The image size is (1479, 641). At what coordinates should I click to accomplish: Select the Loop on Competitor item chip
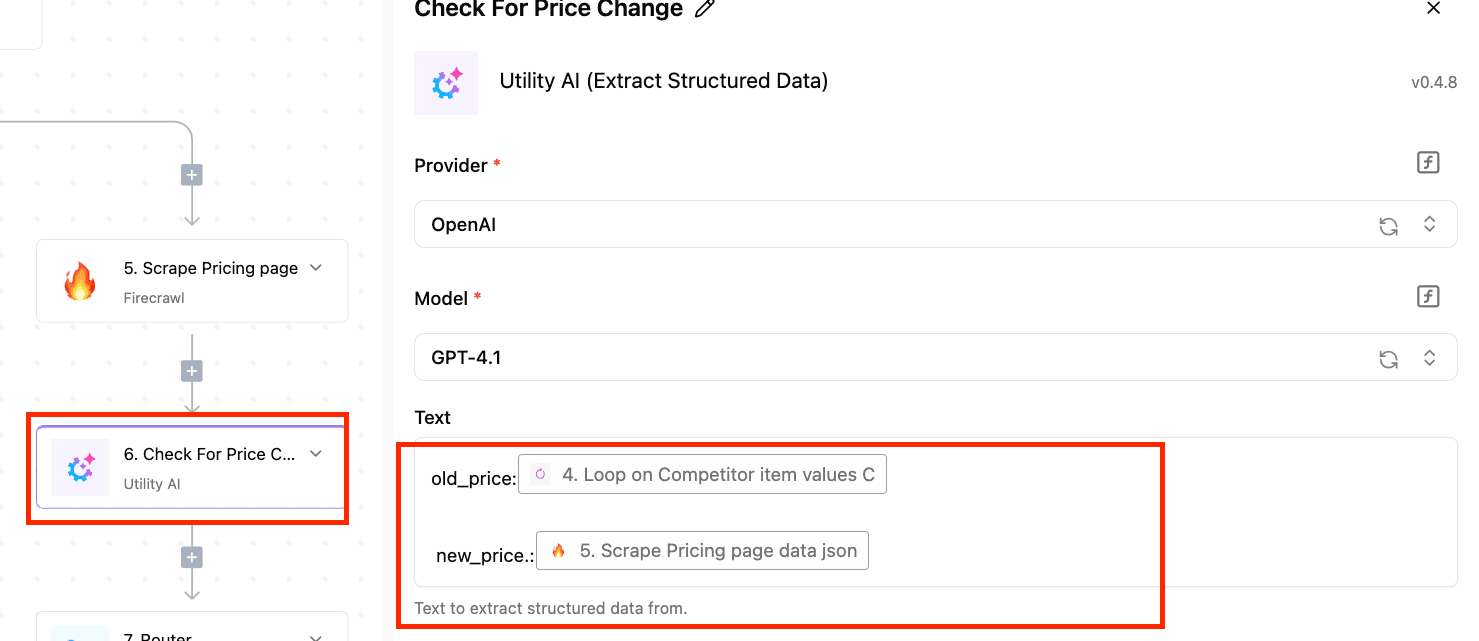pyautogui.click(x=702, y=475)
